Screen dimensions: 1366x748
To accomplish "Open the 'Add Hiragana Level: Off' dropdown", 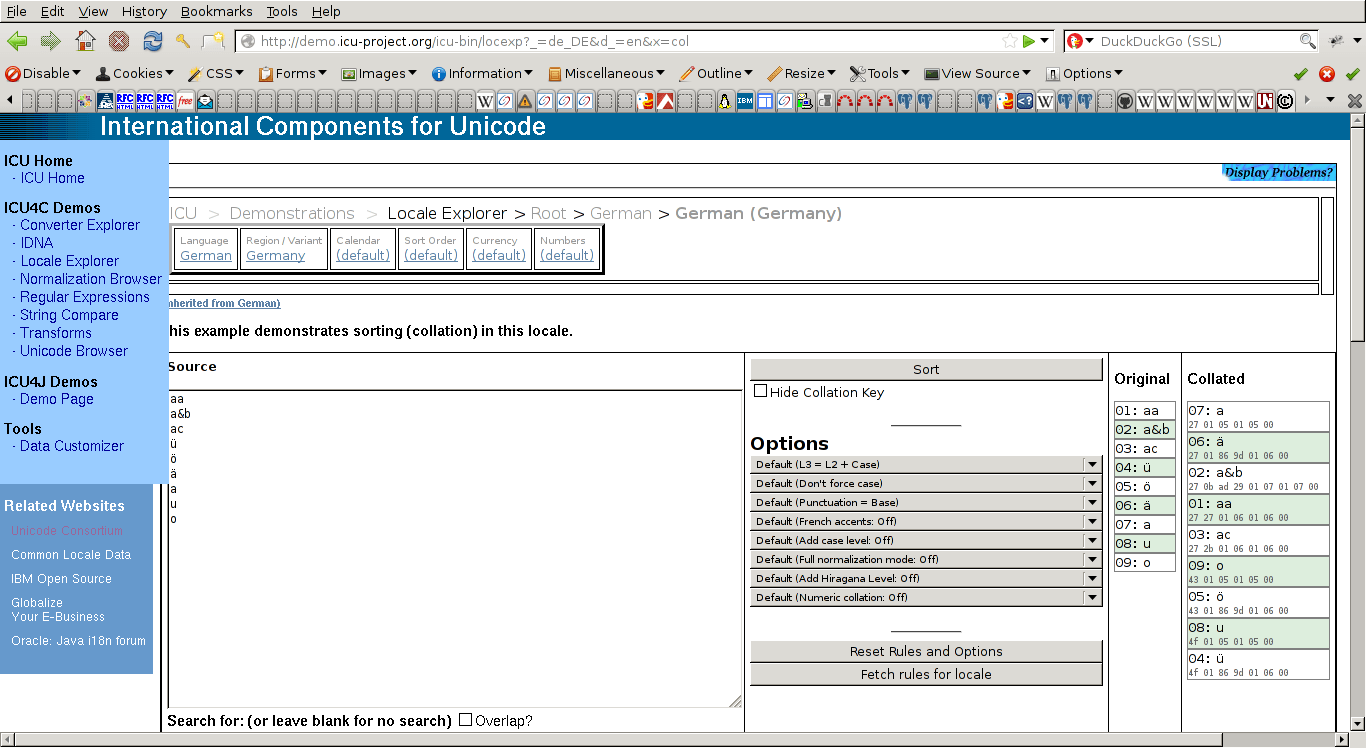I will coord(926,578).
